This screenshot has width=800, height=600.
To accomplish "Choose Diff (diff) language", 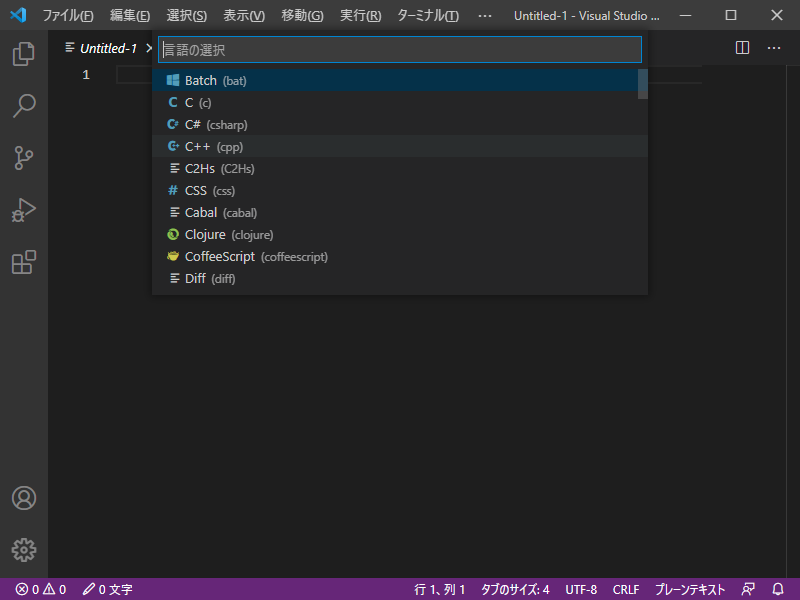I will (x=400, y=278).
